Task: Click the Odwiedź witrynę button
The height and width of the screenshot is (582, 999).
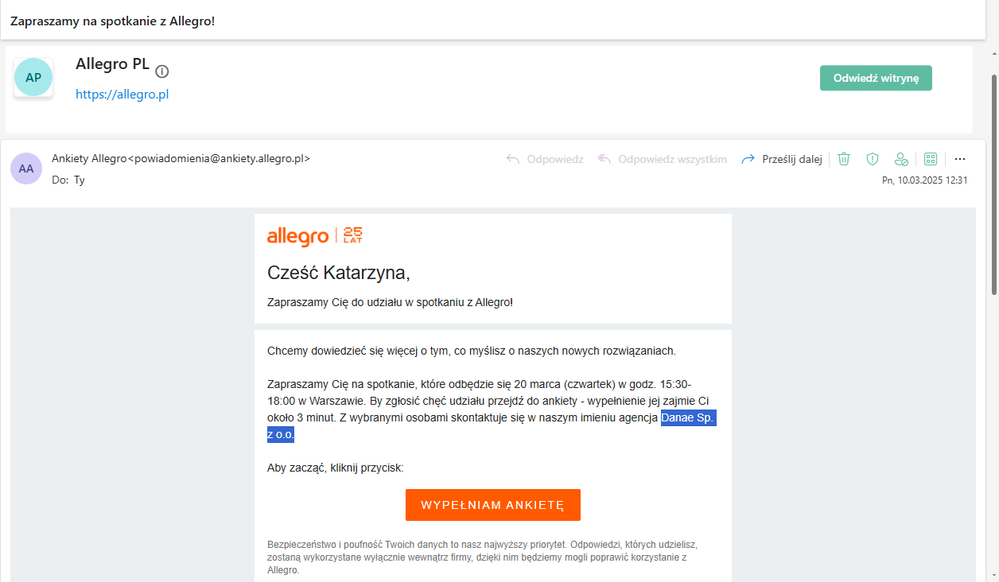Action: point(876,78)
